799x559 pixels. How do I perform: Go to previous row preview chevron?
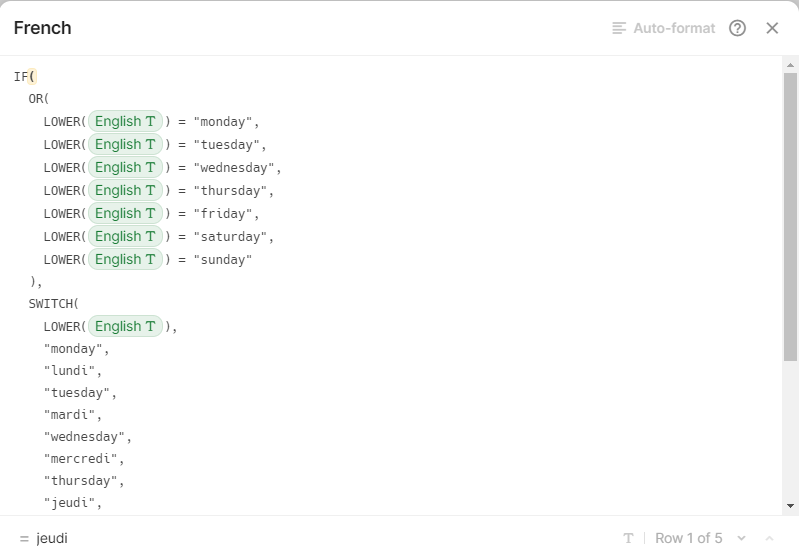point(769,538)
